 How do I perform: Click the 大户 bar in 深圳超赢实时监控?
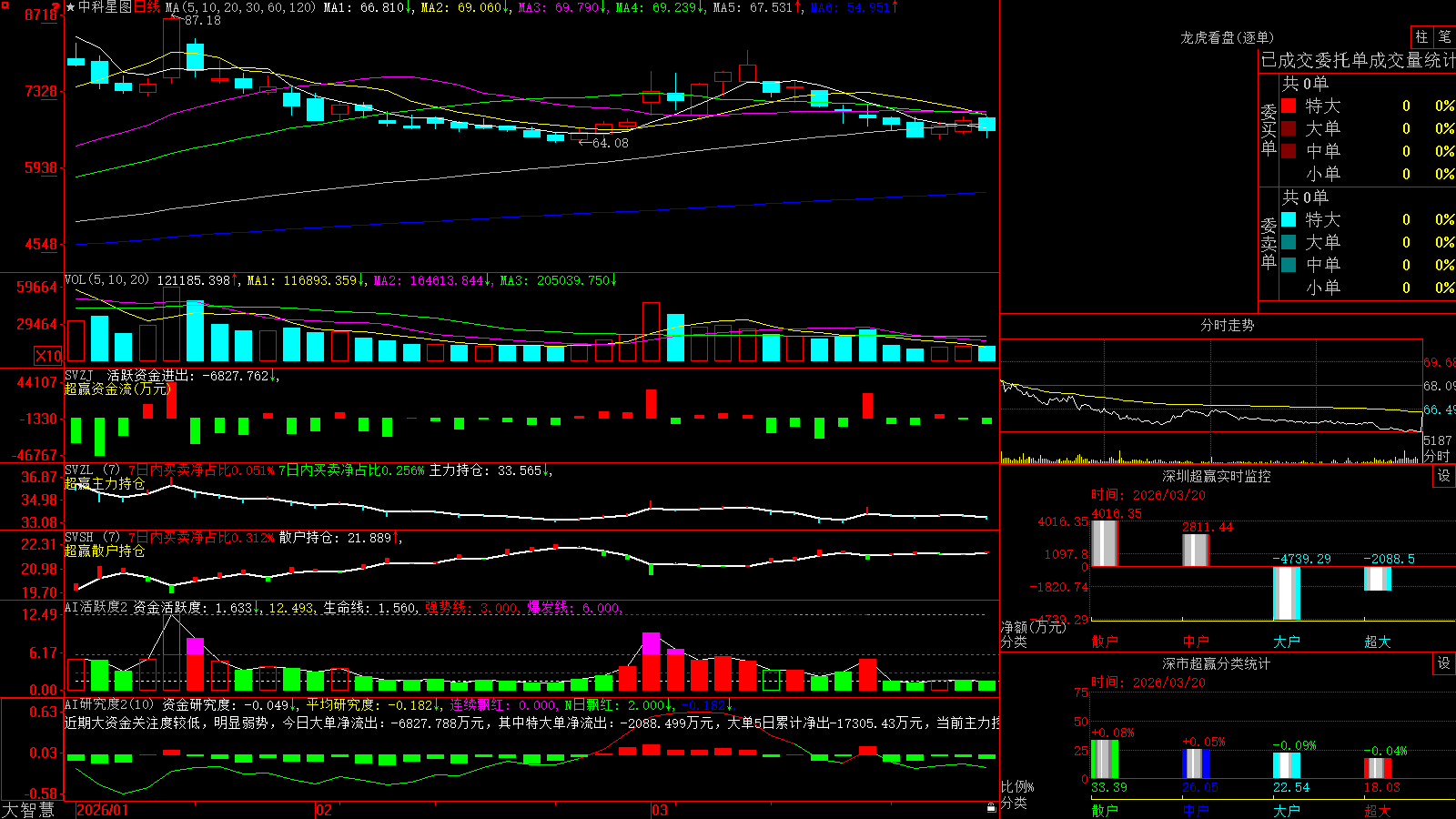pos(1286,593)
